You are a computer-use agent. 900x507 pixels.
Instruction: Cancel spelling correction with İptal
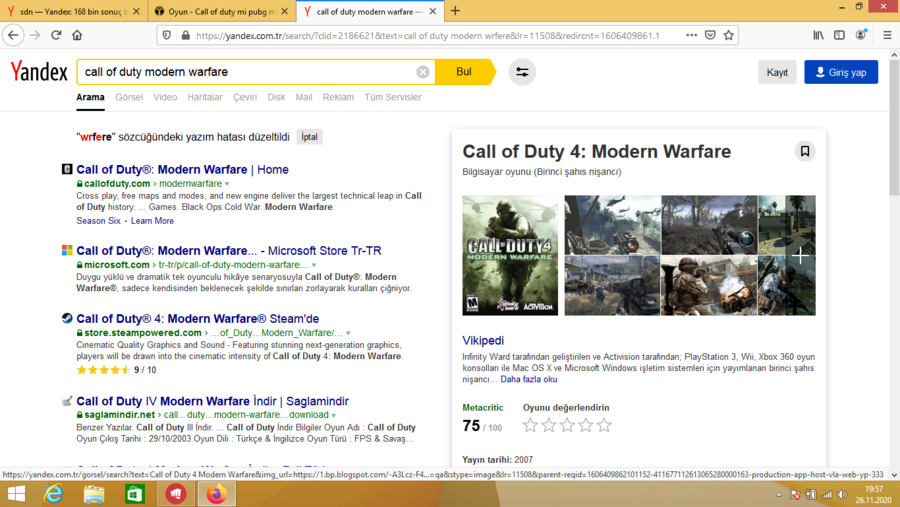point(309,137)
